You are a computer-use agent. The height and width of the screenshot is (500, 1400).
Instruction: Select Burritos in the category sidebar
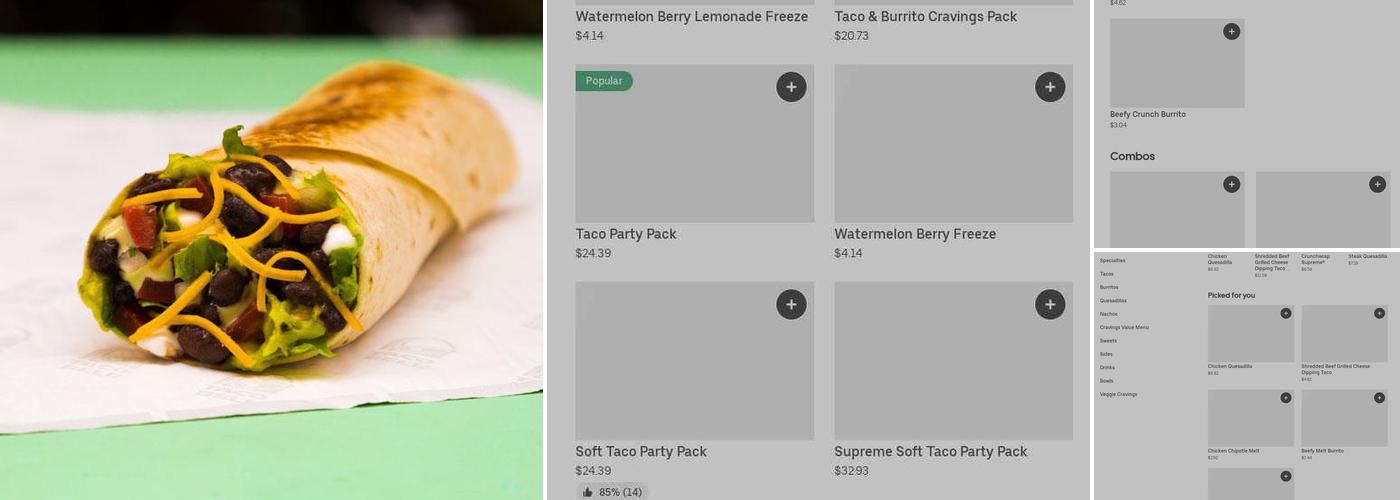(x=1109, y=287)
